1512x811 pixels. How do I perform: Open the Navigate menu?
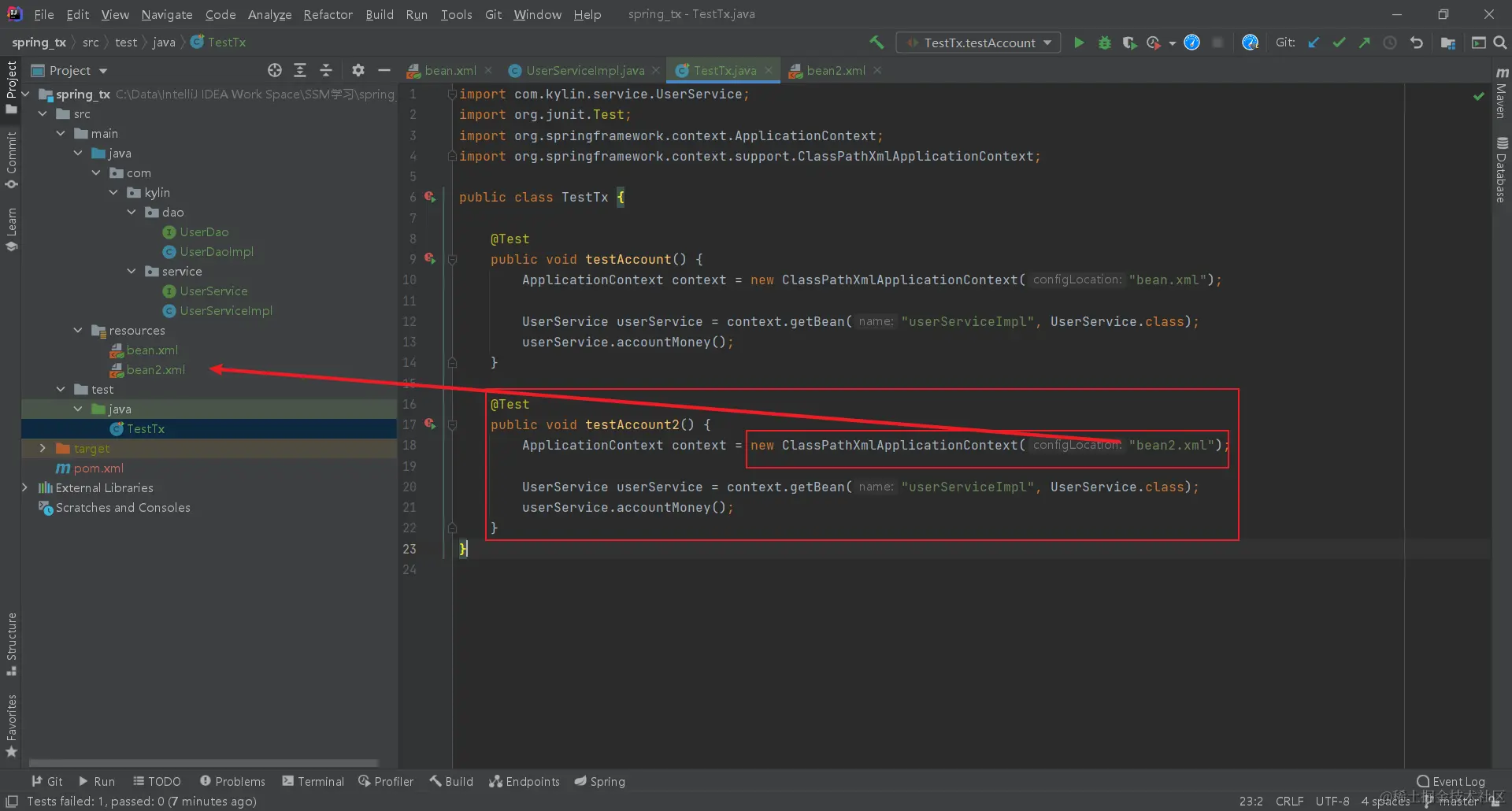[167, 14]
